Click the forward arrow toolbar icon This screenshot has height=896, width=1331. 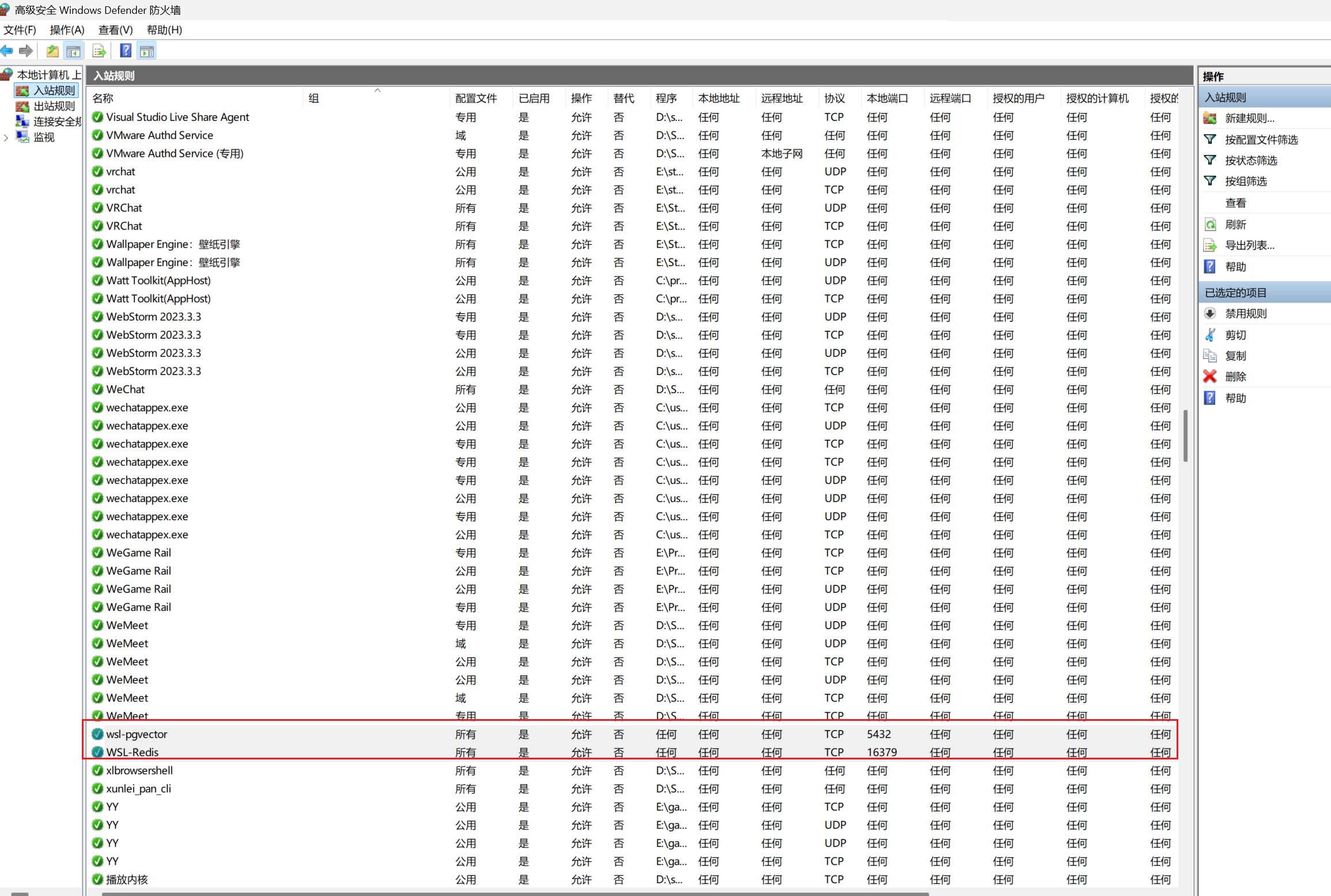point(26,51)
